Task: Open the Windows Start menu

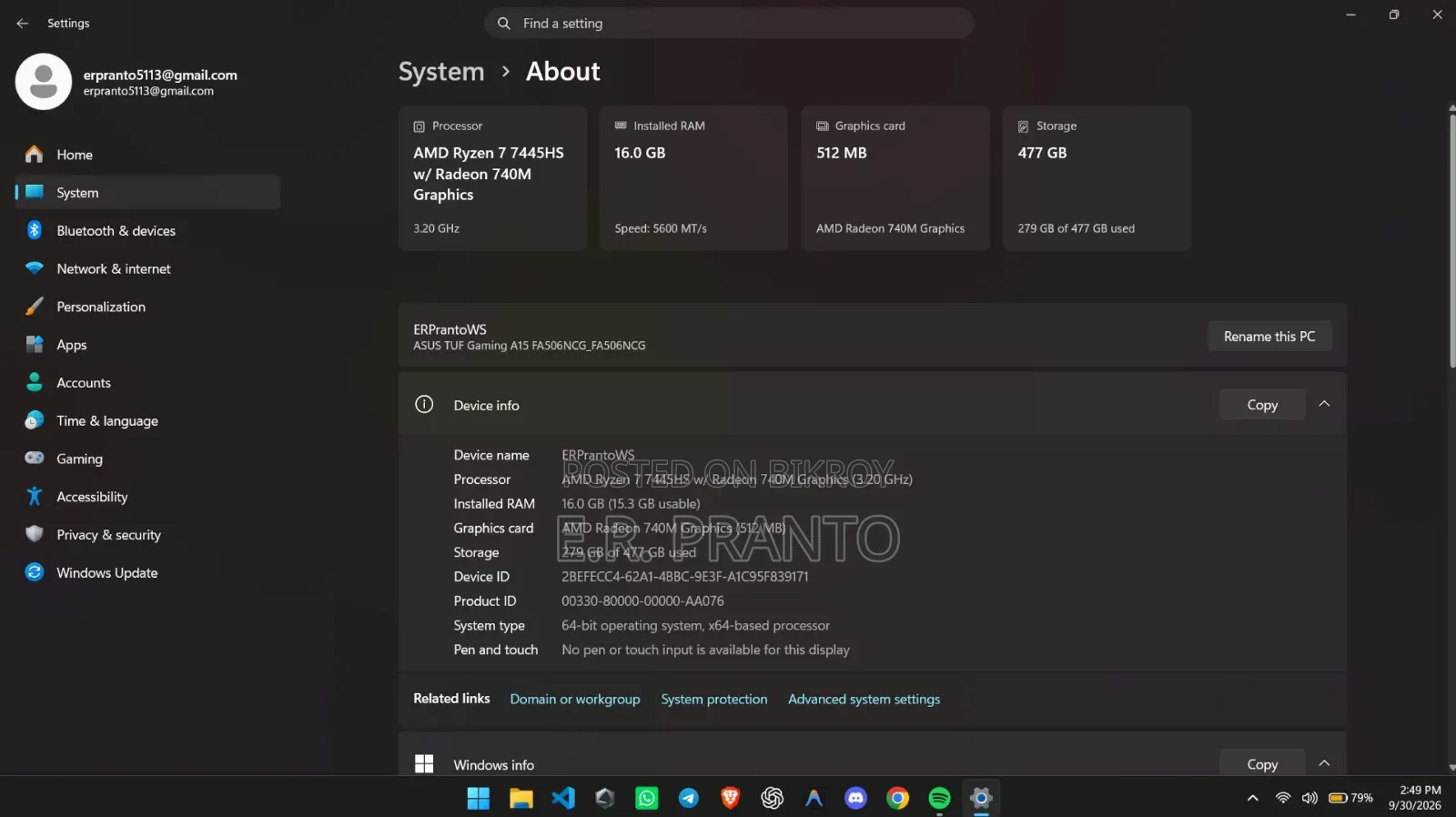Action: pyautogui.click(x=479, y=799)
